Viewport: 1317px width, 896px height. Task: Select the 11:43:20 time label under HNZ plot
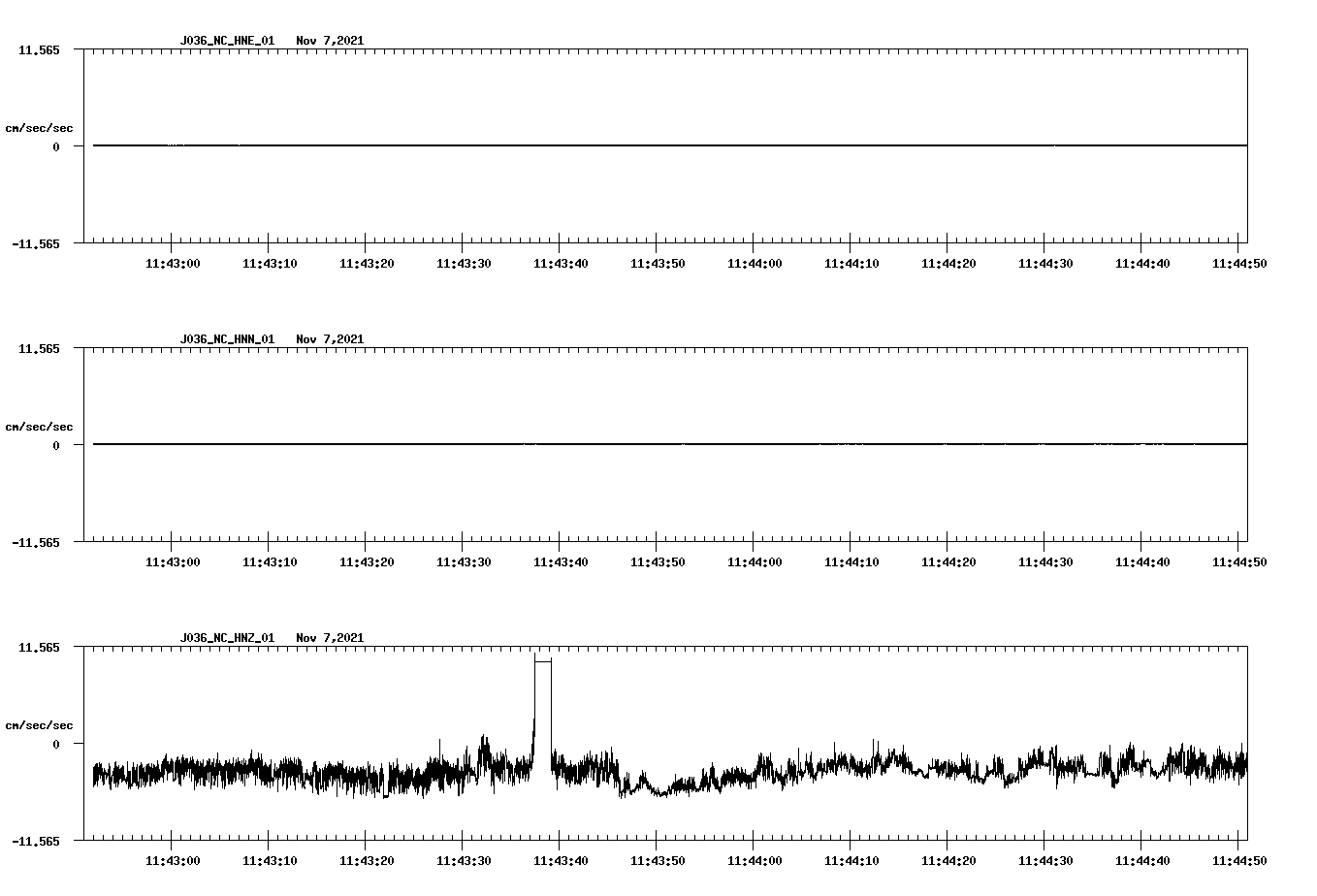(x=367, y=861)
